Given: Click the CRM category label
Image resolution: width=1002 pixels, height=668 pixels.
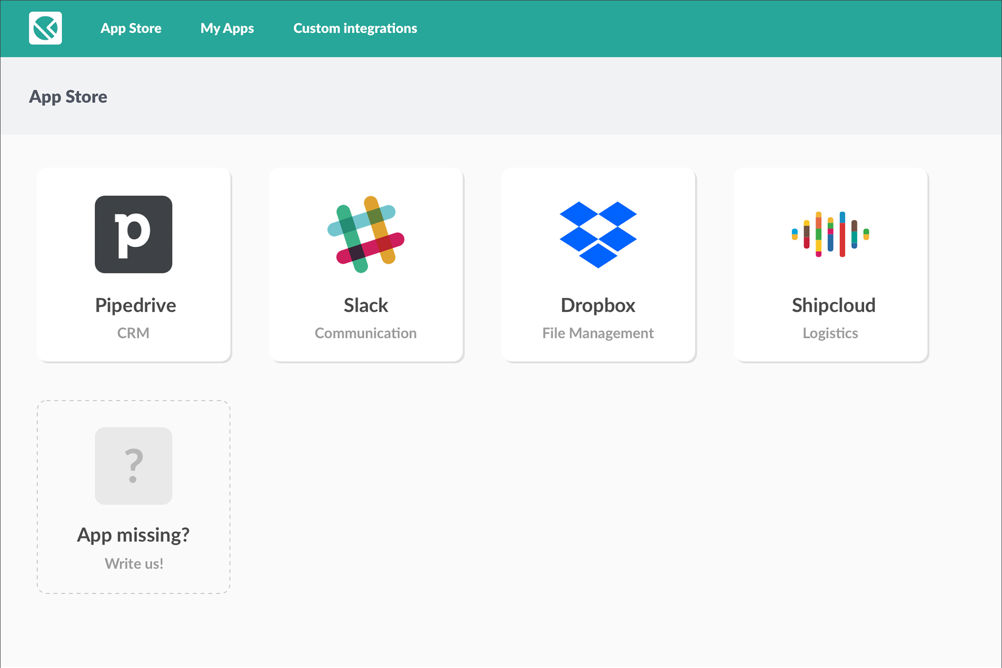Looking at the screenshot, I should click(x=133, y=333).
